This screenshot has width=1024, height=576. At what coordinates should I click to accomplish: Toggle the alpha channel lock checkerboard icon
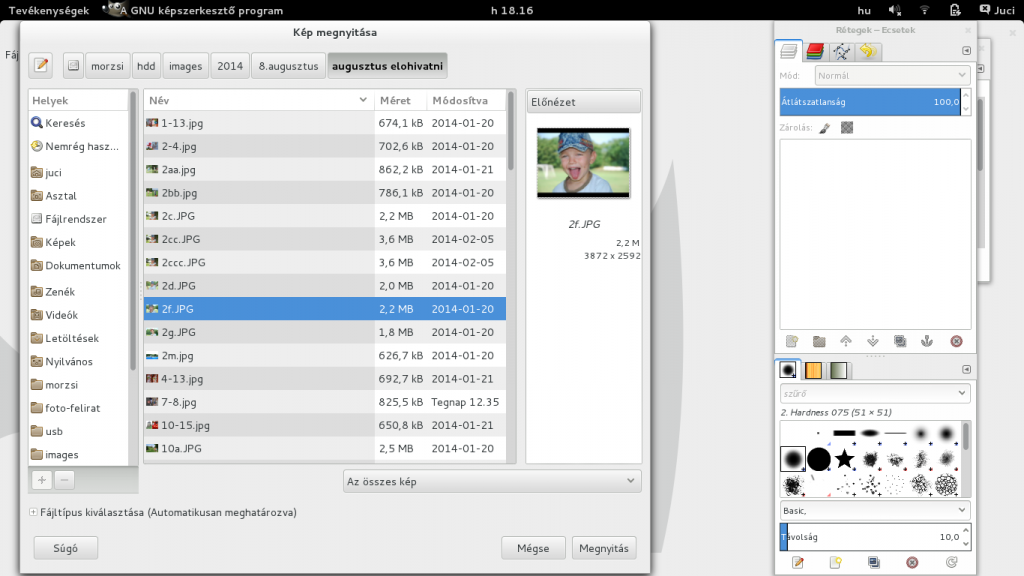[846, 128]
